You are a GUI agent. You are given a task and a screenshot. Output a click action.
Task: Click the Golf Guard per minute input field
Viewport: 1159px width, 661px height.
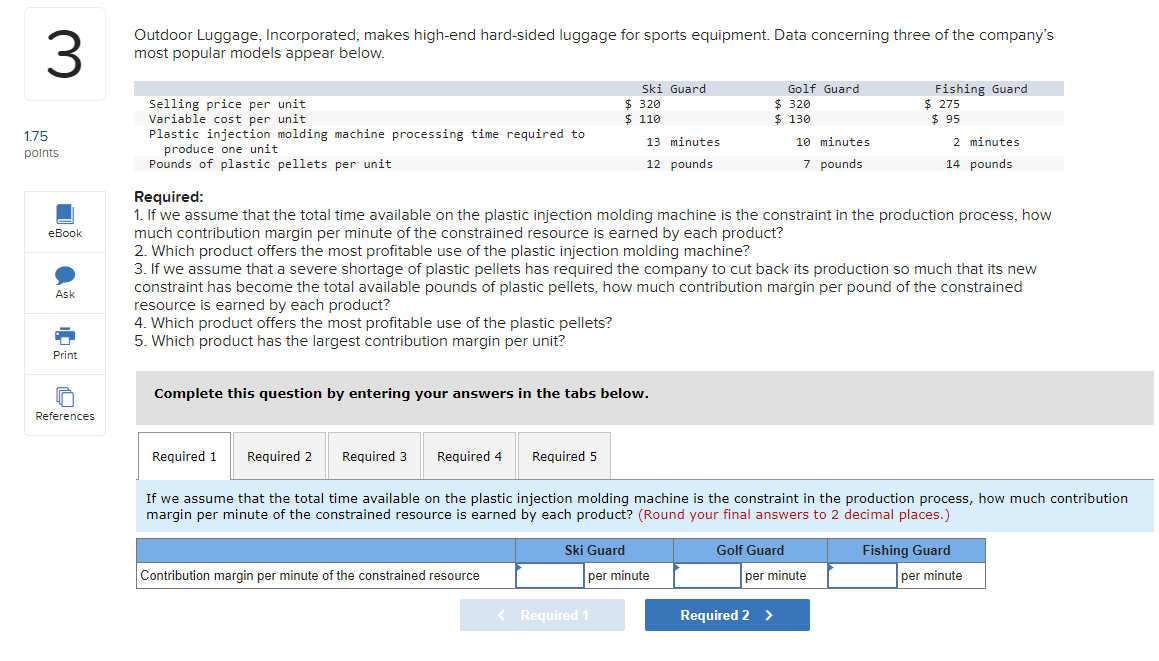707,575
